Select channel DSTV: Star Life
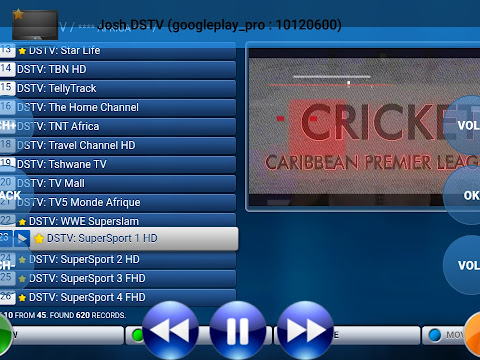Screen dimensions: 480x360 [x=118, y=51]
